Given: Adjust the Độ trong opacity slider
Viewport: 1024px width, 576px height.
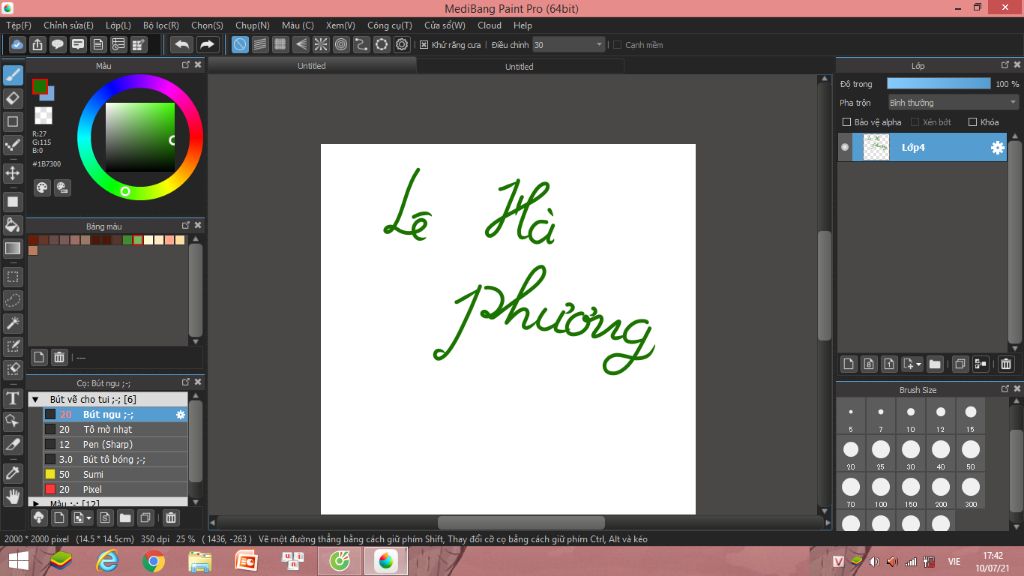Looking at the screenshot, I should 938,84.
